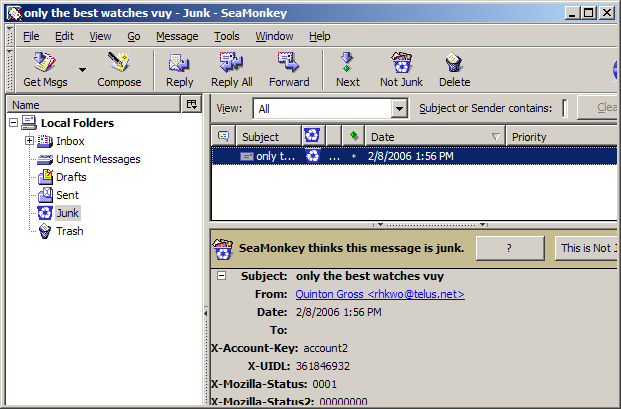Screen dimensions: 621x409
Task: Mark message as Not Junk
Action: 402,69
